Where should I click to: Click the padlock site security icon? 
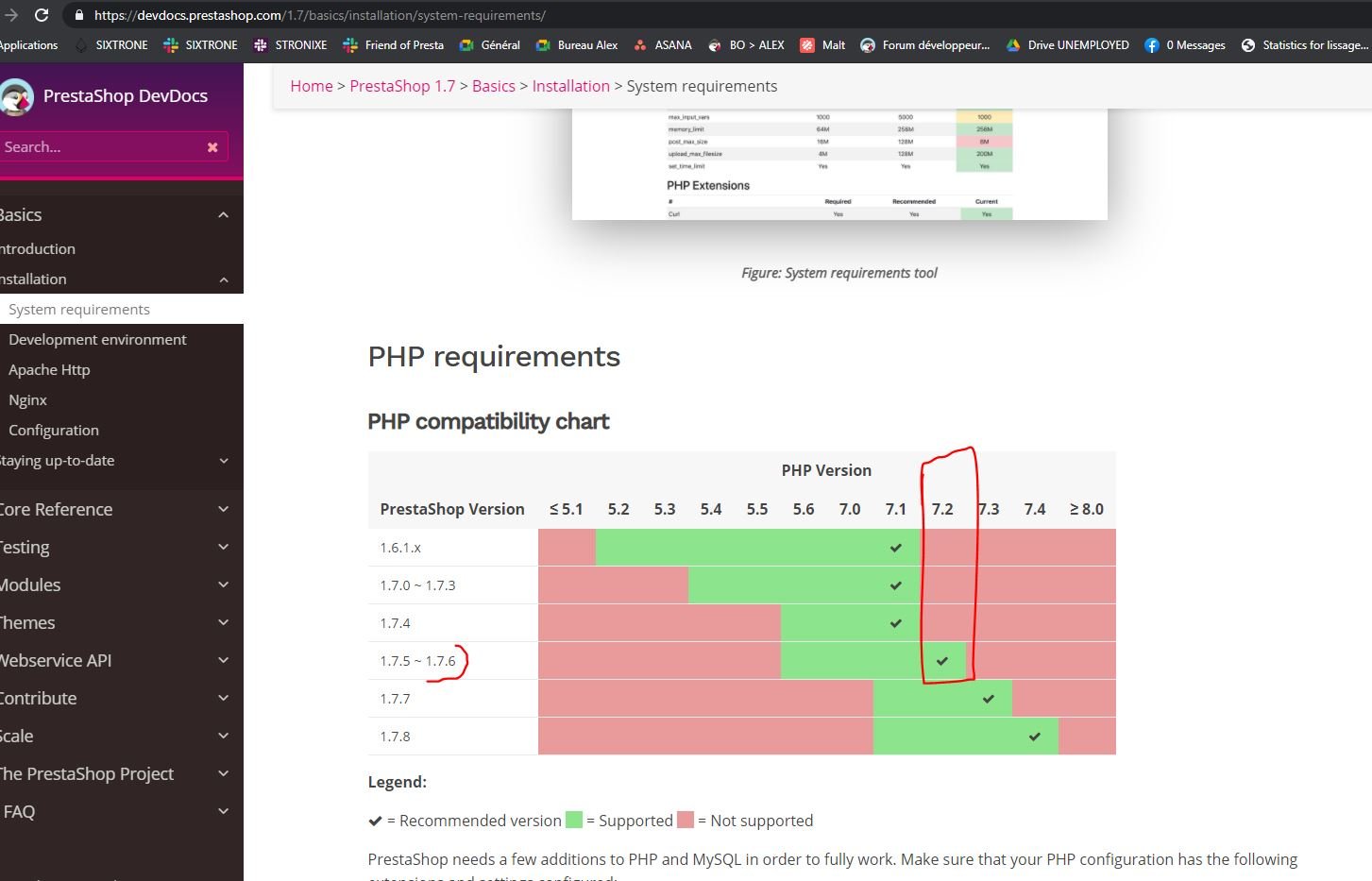78,15
